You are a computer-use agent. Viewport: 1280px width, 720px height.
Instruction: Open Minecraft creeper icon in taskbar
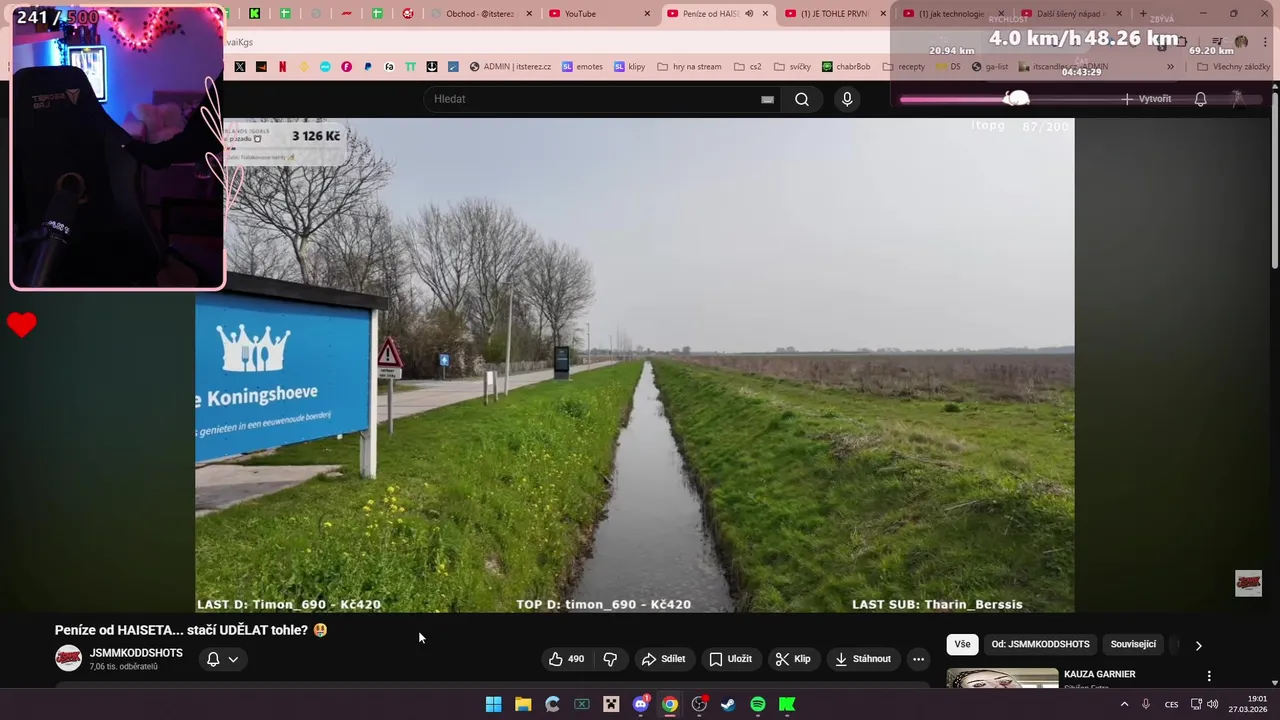[x=611, y=704]
